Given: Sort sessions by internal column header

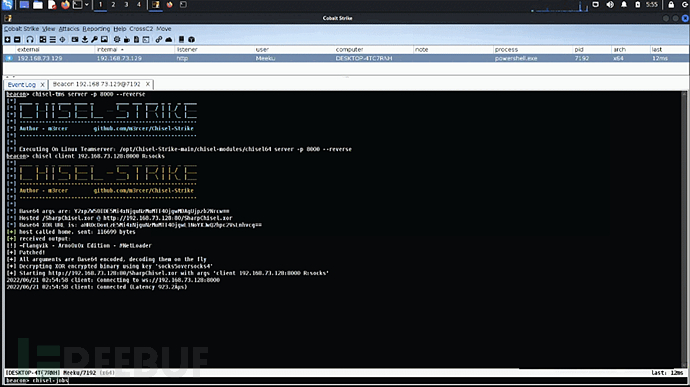Looking at the screenshot, I should 135,49.
